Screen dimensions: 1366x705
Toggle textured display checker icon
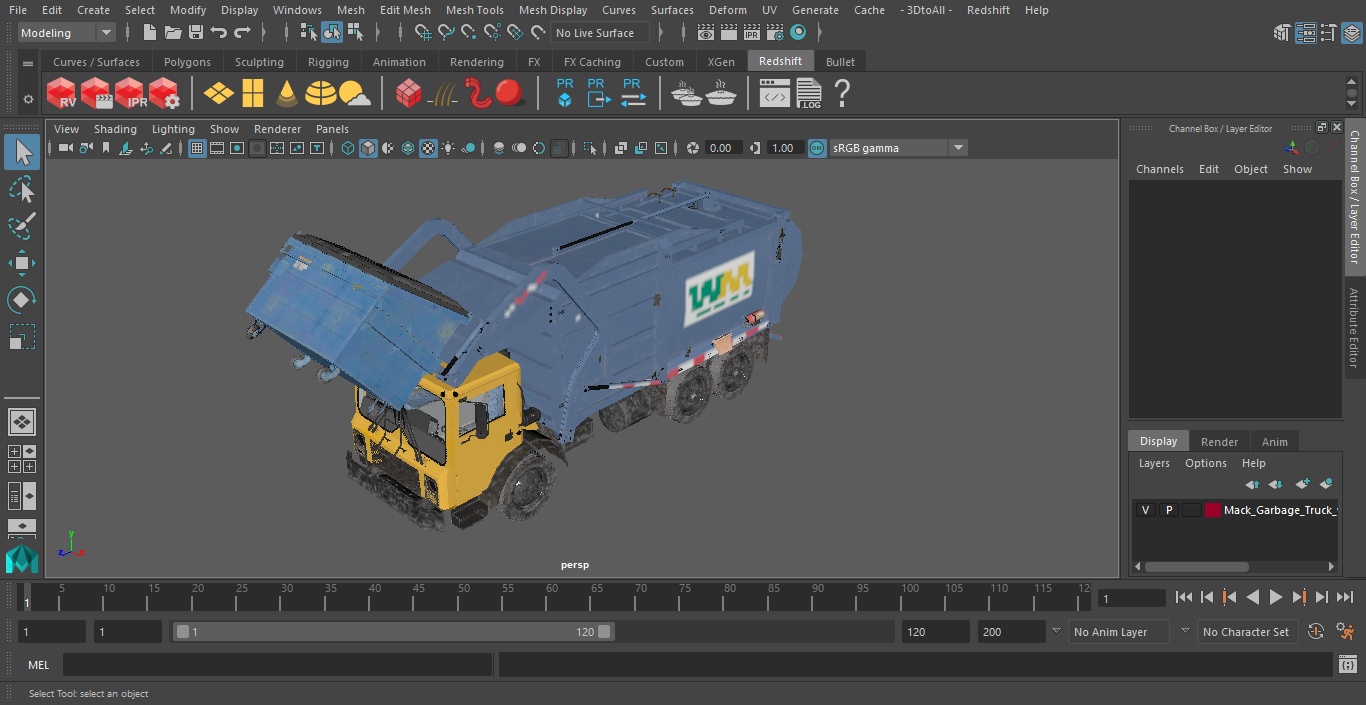tap(428, 148)
